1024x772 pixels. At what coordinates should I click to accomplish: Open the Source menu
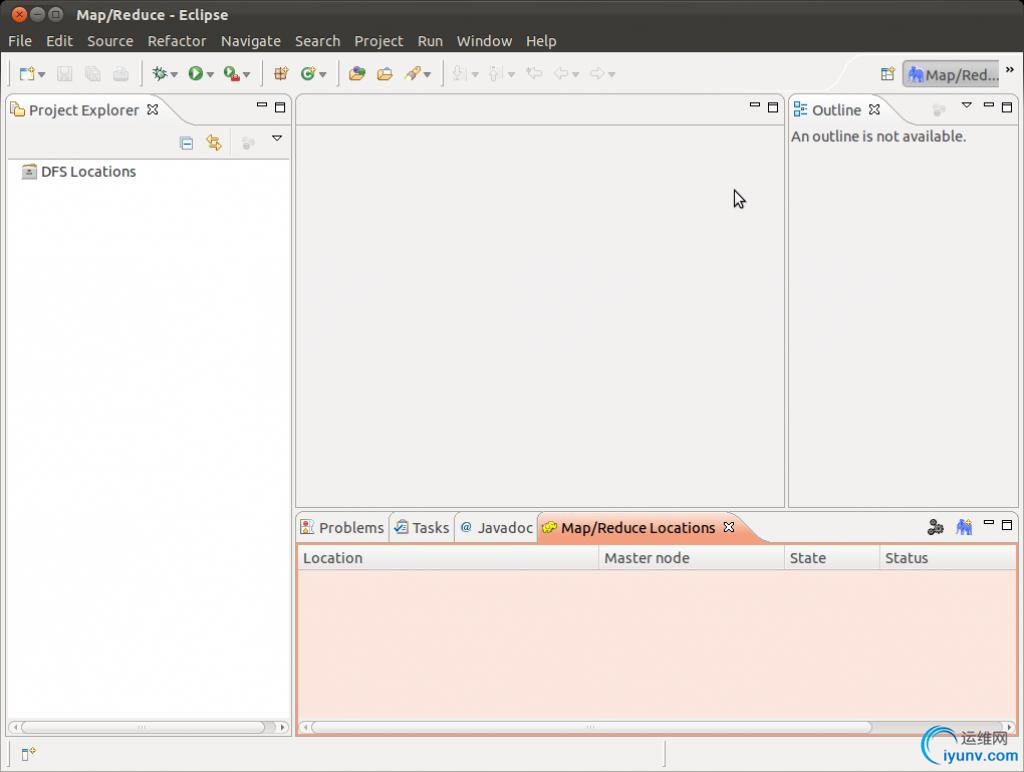point(110,40)
